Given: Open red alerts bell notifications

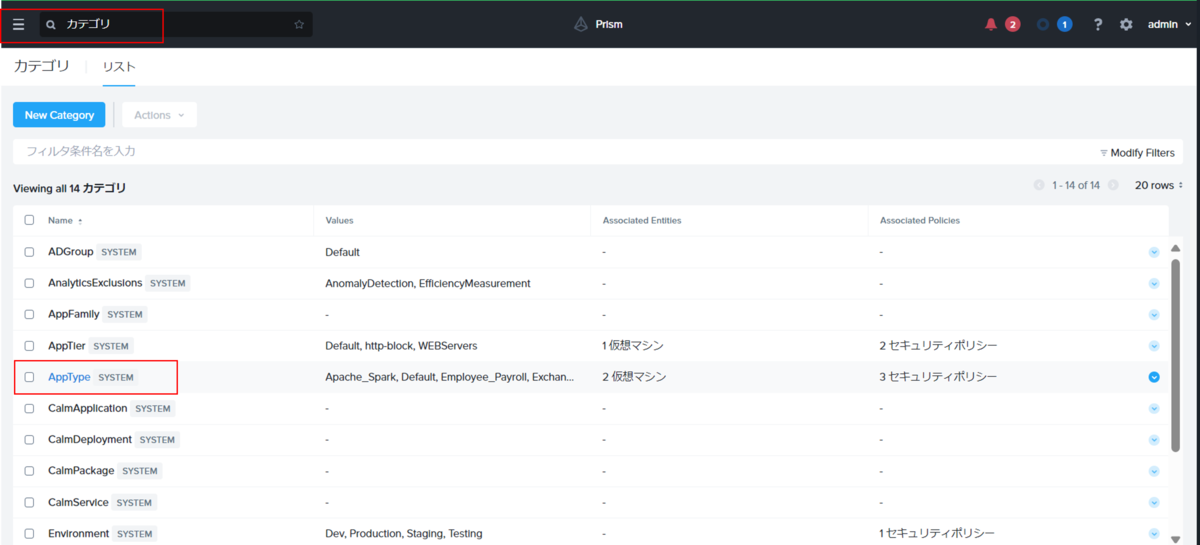Looking at the screenshot, I should pos(991,24).
